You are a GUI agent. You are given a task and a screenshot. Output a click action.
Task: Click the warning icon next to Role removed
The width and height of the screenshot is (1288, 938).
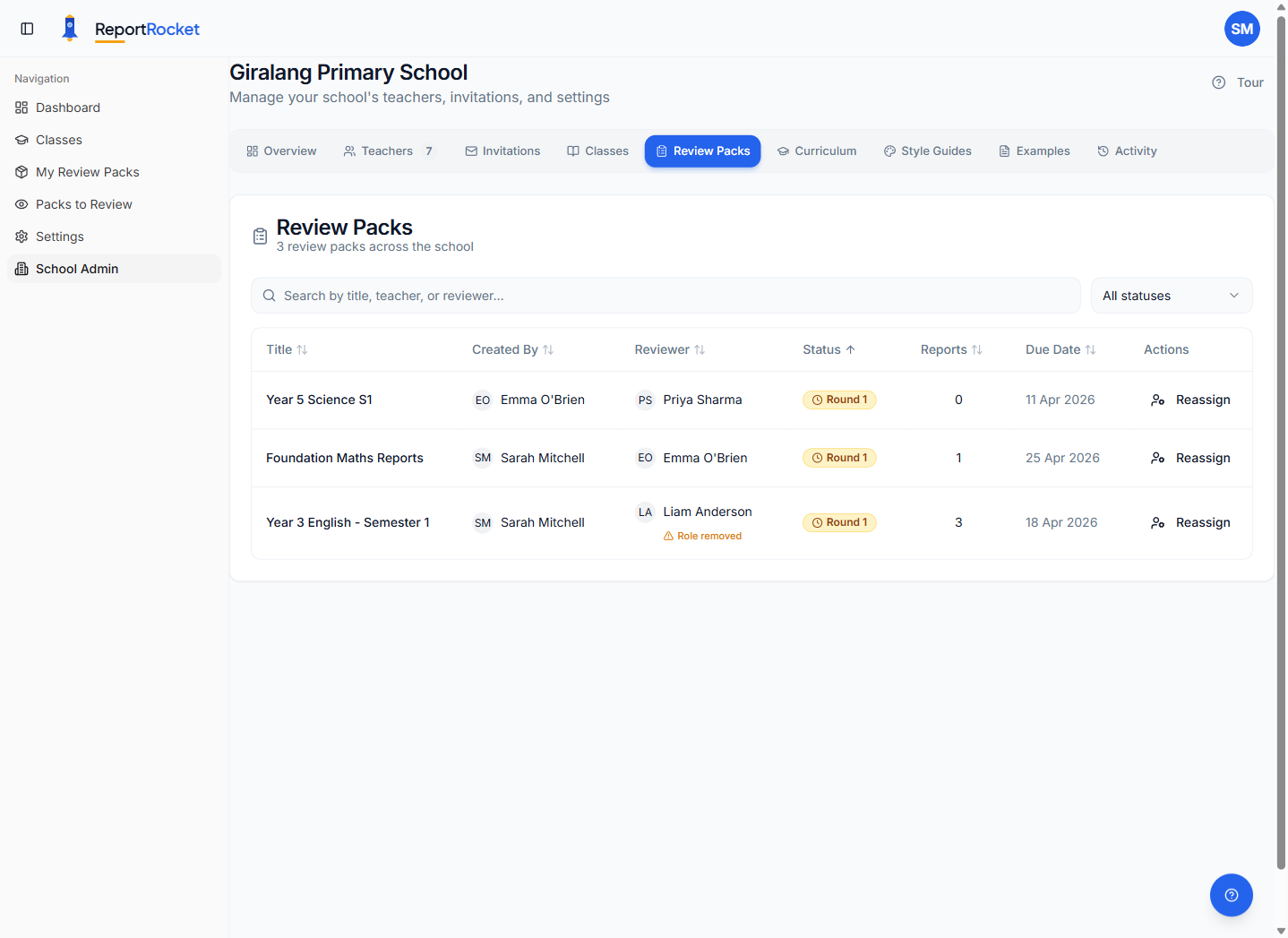tap(668, 535)
